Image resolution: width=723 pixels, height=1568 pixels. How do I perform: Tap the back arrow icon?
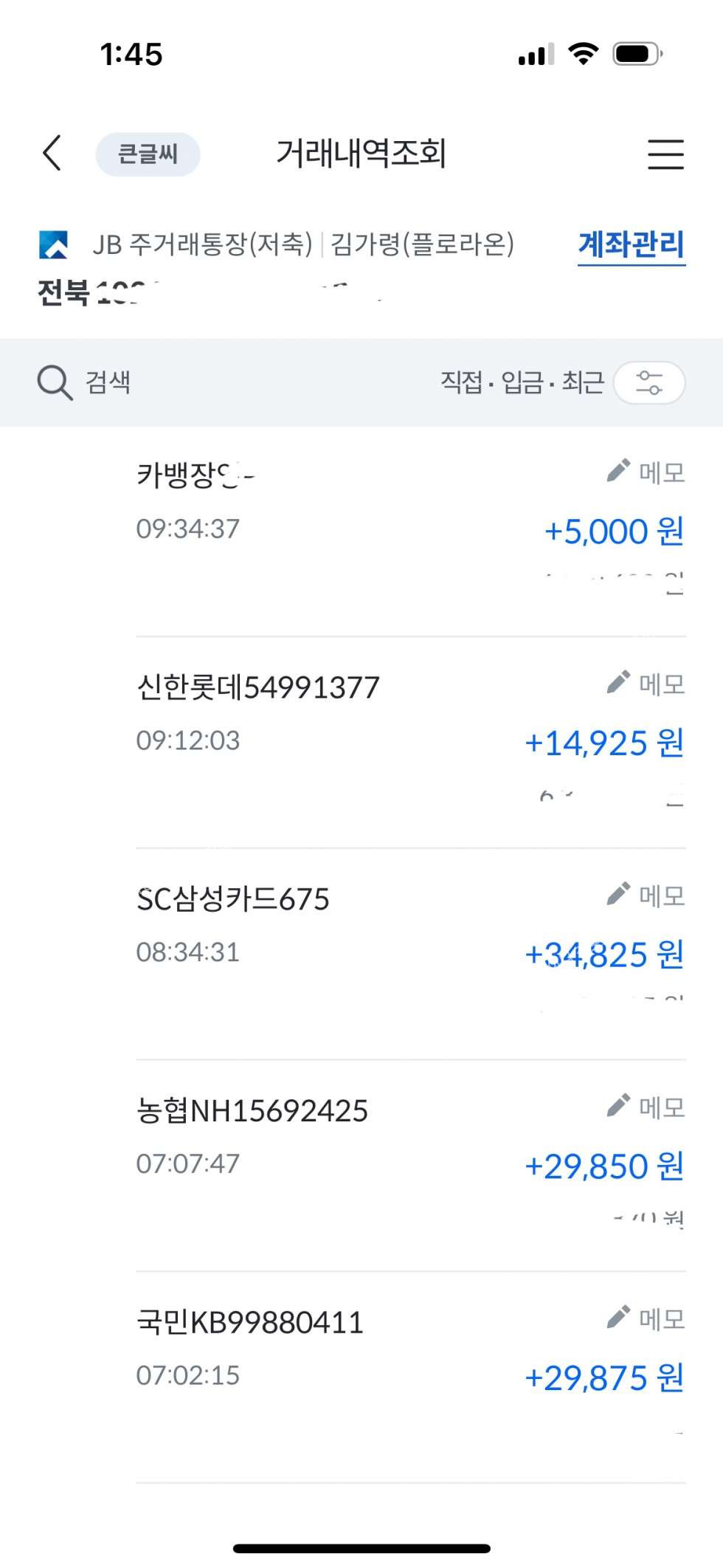point(52,154)
